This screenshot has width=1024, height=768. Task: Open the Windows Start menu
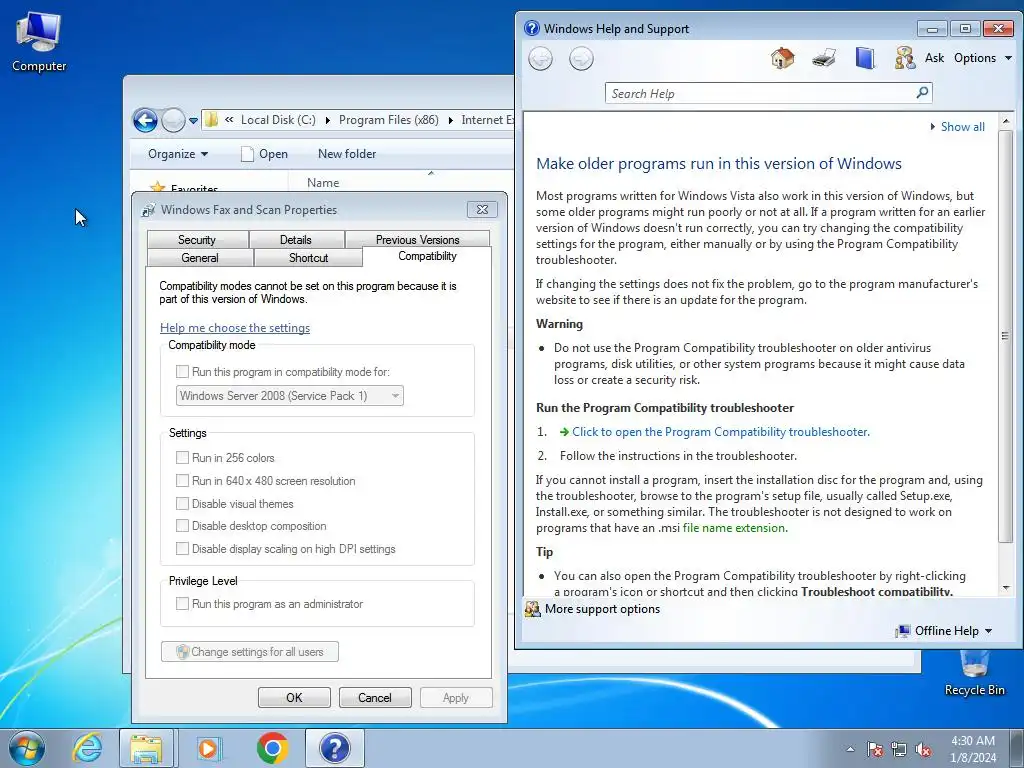27,748
